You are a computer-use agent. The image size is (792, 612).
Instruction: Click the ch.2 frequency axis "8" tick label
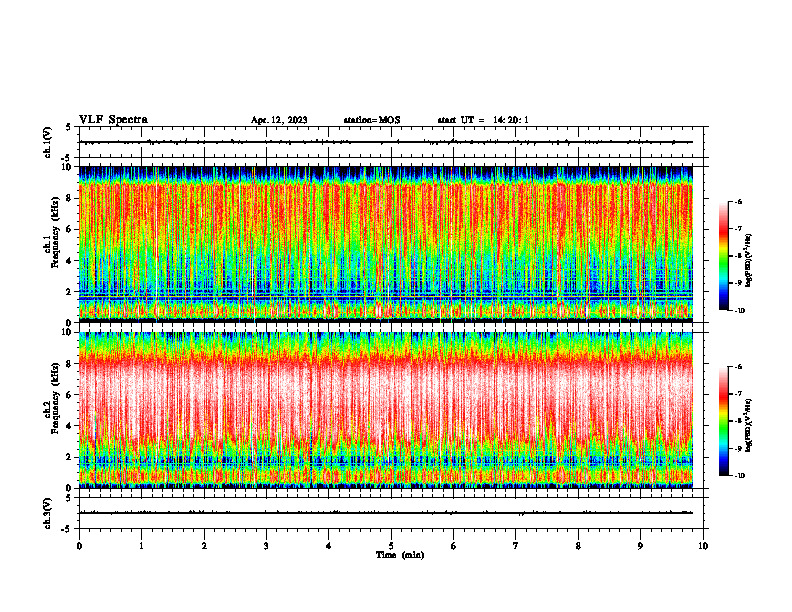[x=70, y=364]
